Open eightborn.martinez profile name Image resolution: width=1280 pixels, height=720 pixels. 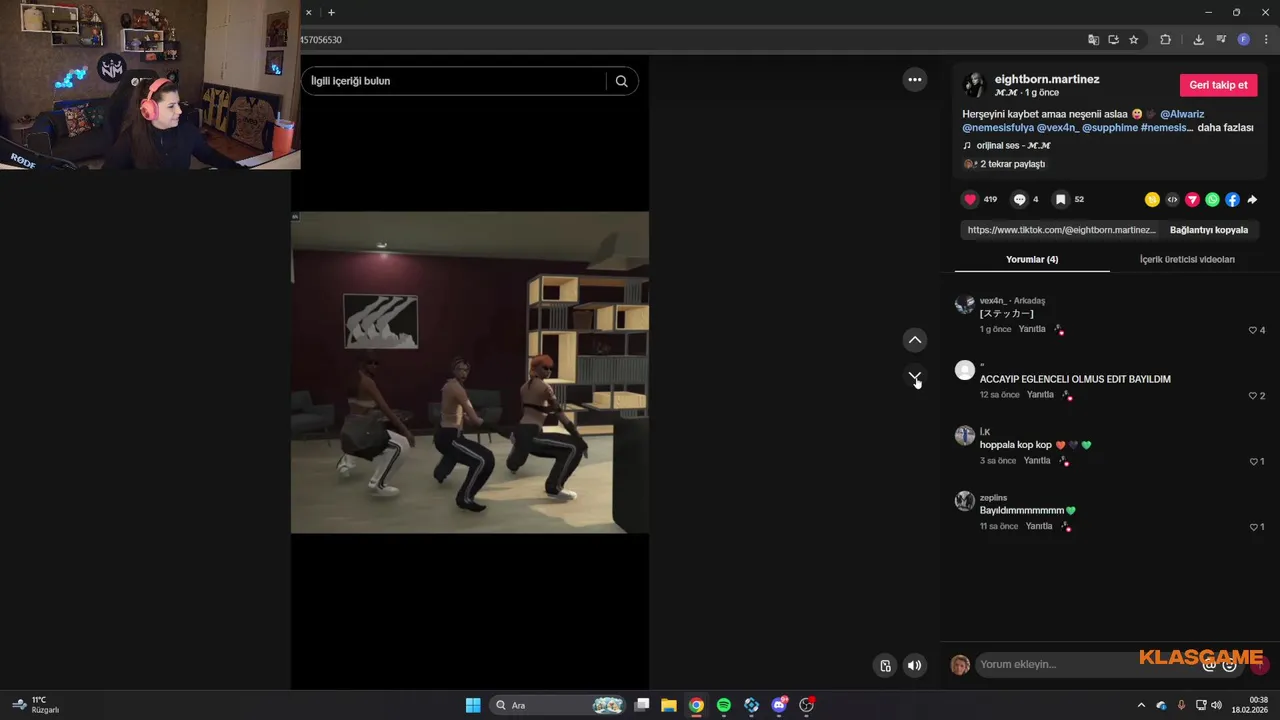[x=1047, y=79]
